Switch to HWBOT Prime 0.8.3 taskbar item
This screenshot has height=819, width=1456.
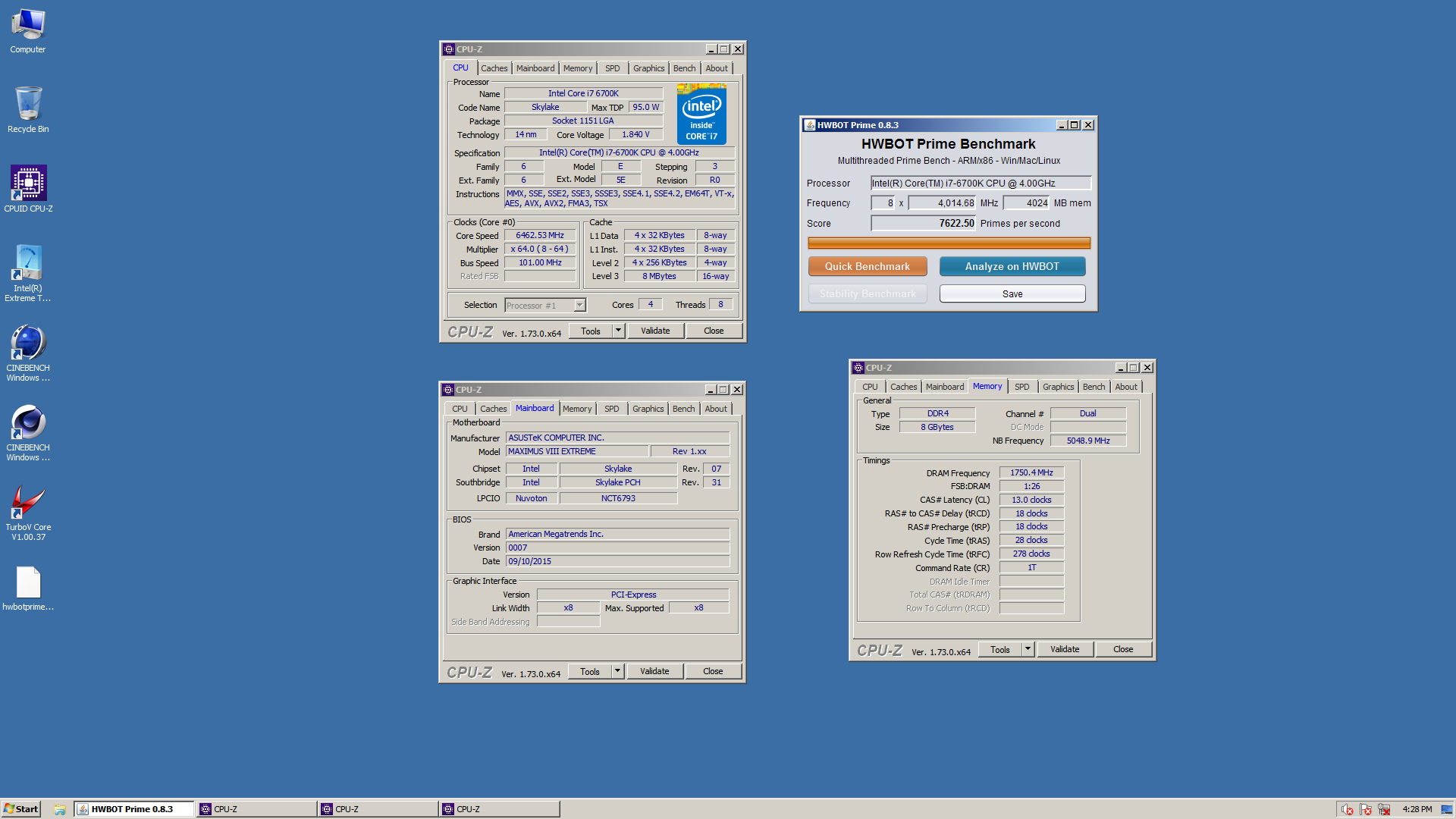[133, 809]
